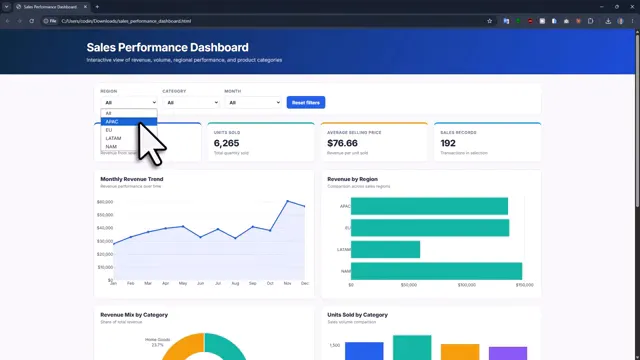Open the Month dropdown
640x360 pixels.
click(x=253, y=102)
